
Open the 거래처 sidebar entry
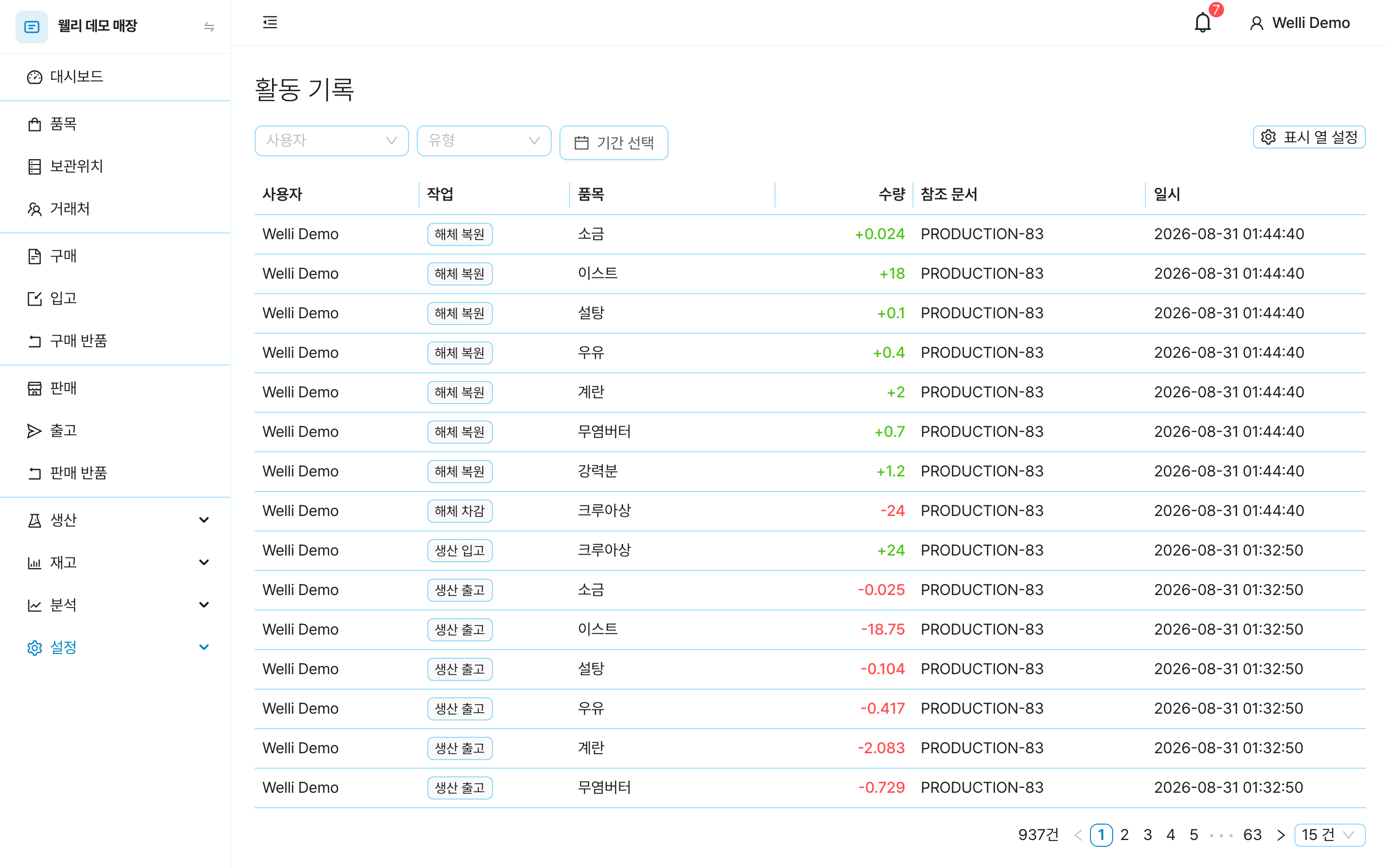click(x=115, y=208)
